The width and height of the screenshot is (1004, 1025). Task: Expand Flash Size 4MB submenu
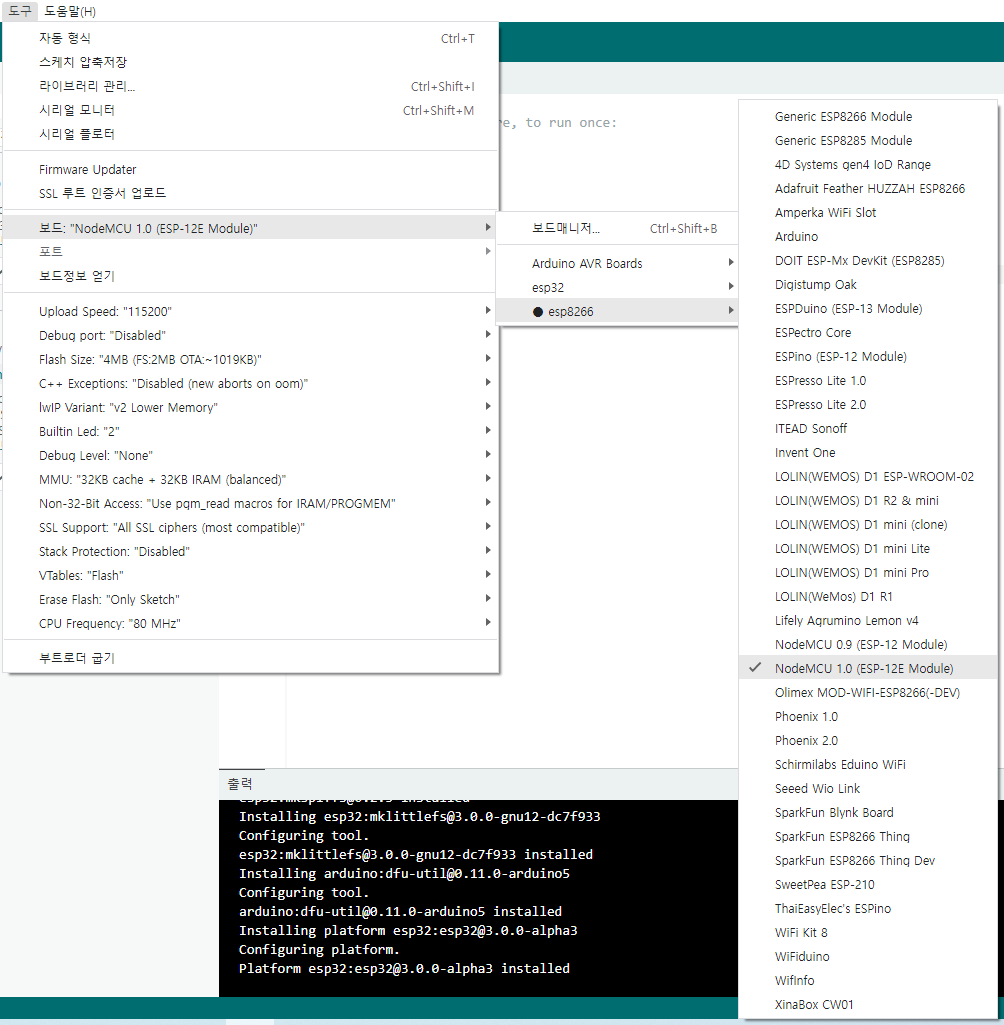(251, 360)
